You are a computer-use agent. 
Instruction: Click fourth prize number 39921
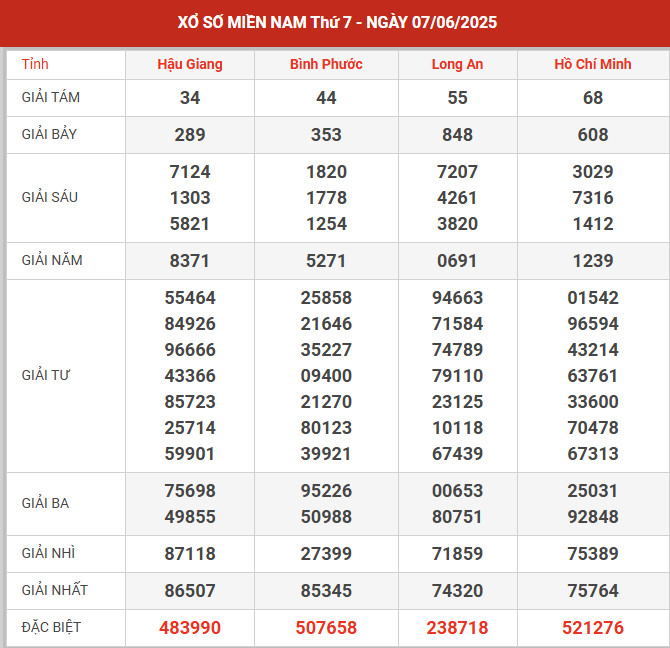(326, 454)
